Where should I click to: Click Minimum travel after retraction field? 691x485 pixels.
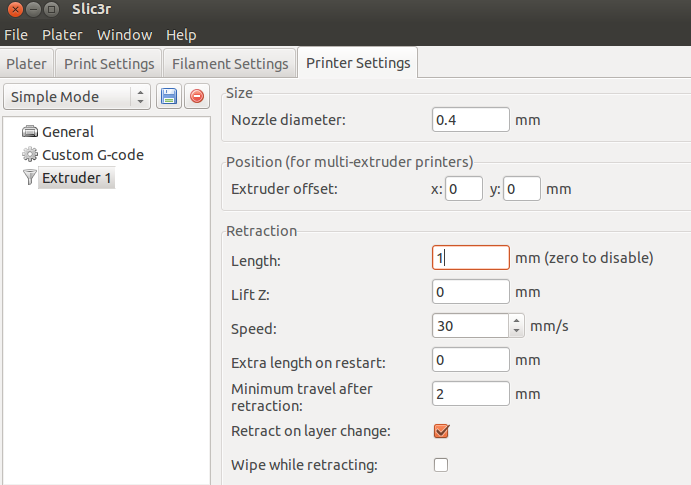[471, 393]
